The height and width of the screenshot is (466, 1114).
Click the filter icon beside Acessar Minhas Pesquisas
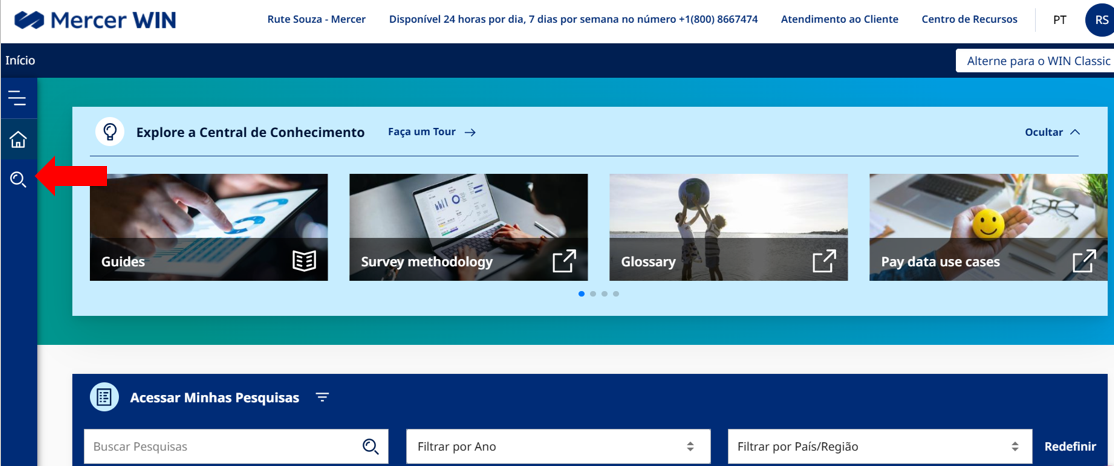coord(322,398)
